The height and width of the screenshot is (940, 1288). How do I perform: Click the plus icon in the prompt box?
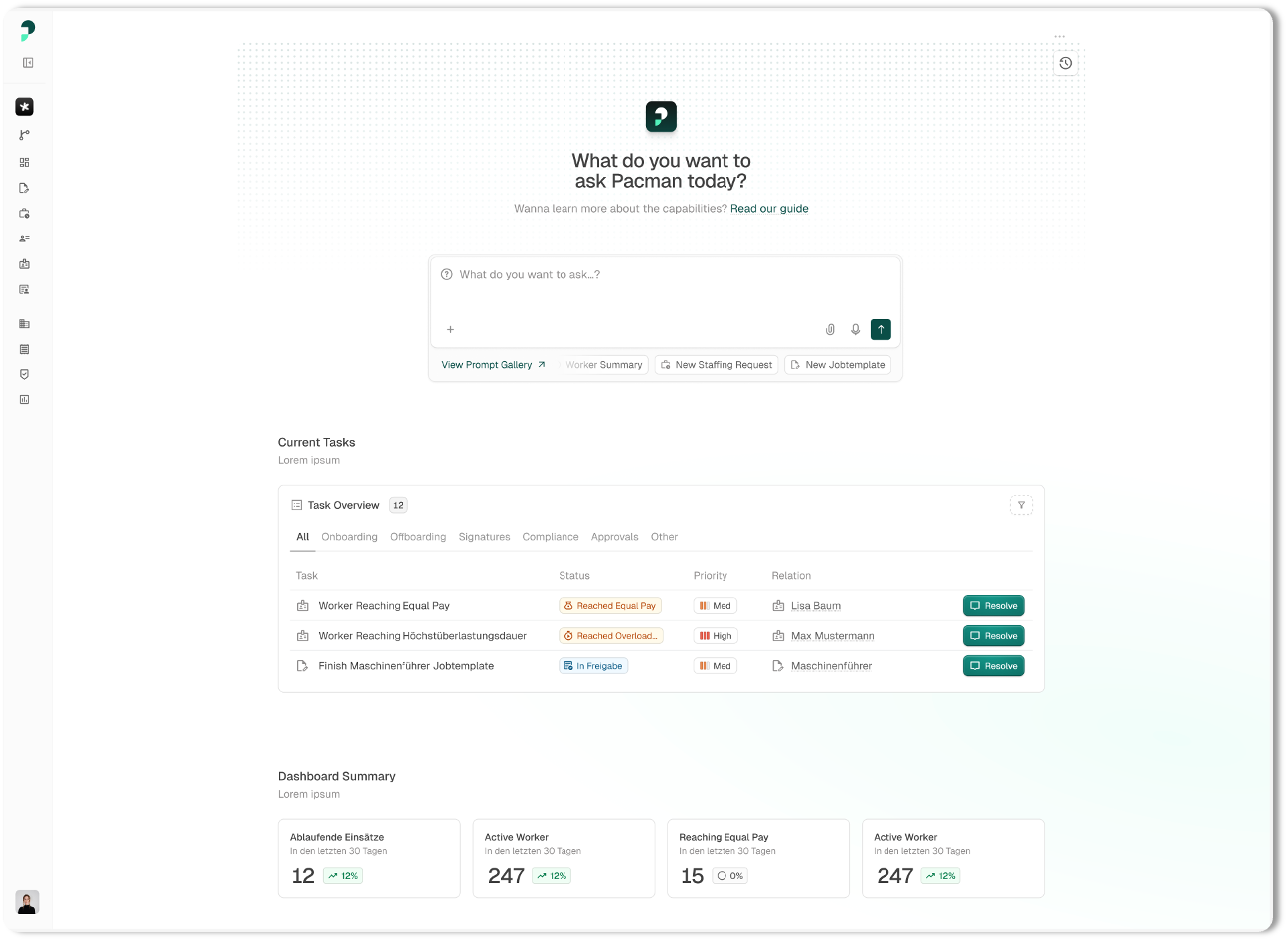(x=451, y=330)
